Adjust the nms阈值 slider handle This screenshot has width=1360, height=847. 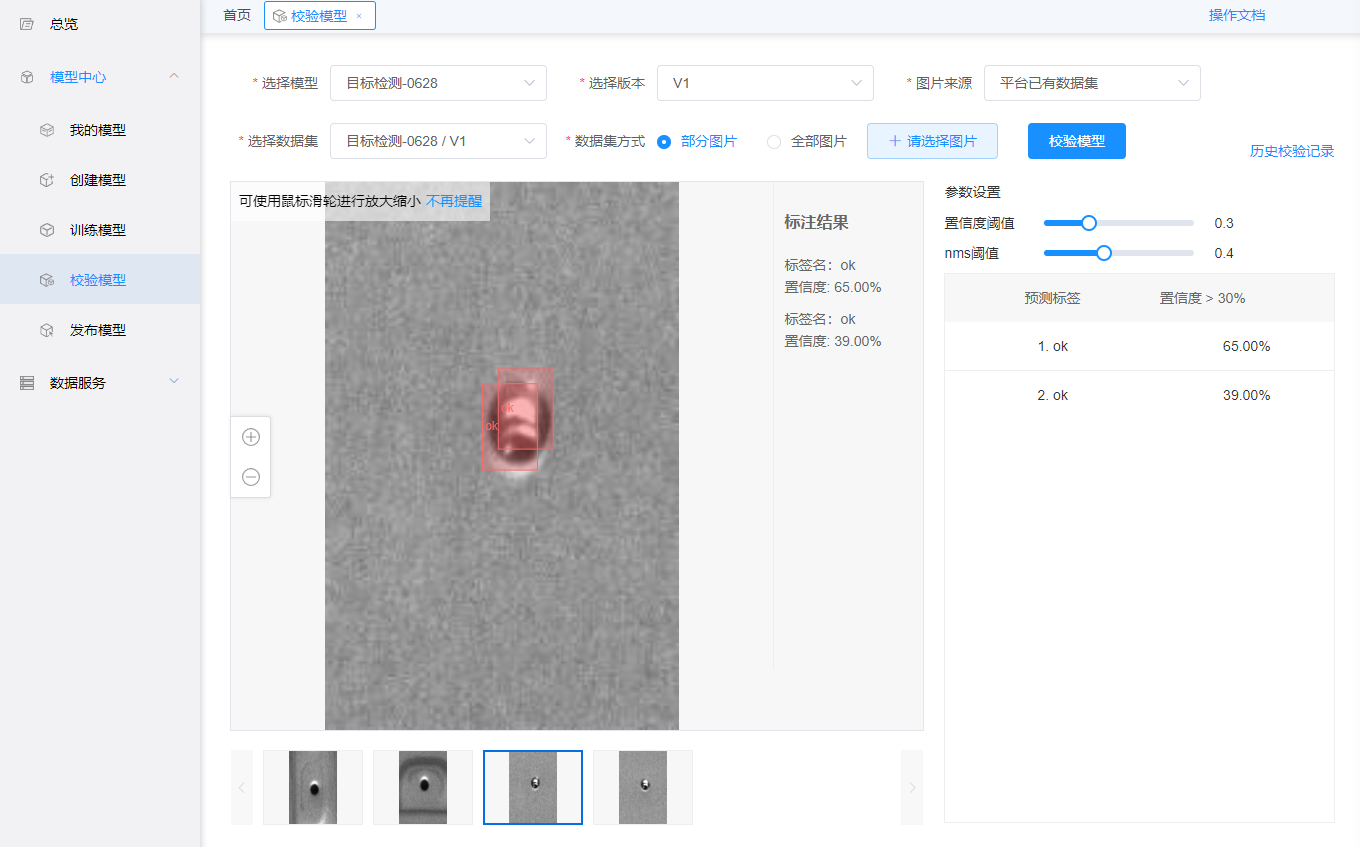point(1104,253)
